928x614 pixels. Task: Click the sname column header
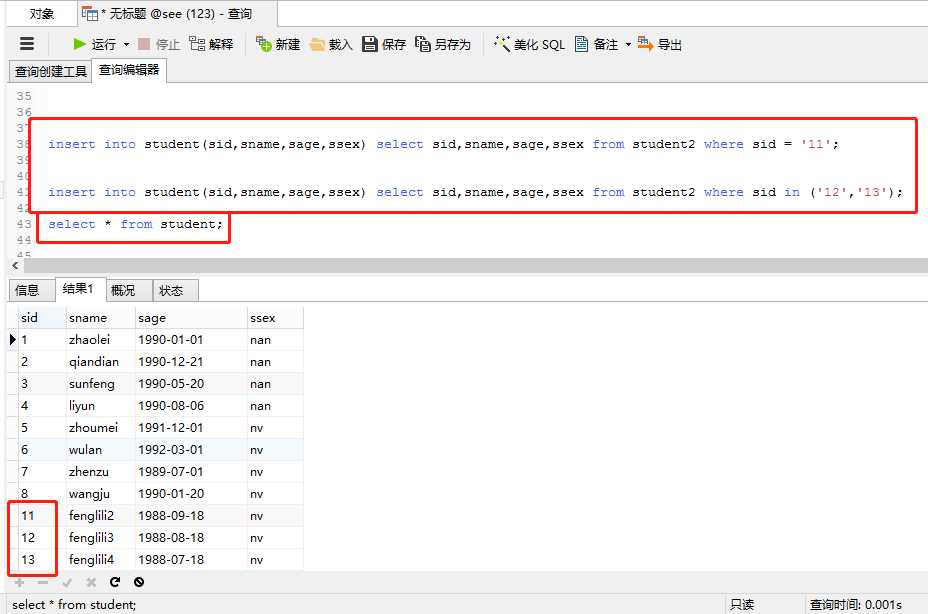coord(101,318)
